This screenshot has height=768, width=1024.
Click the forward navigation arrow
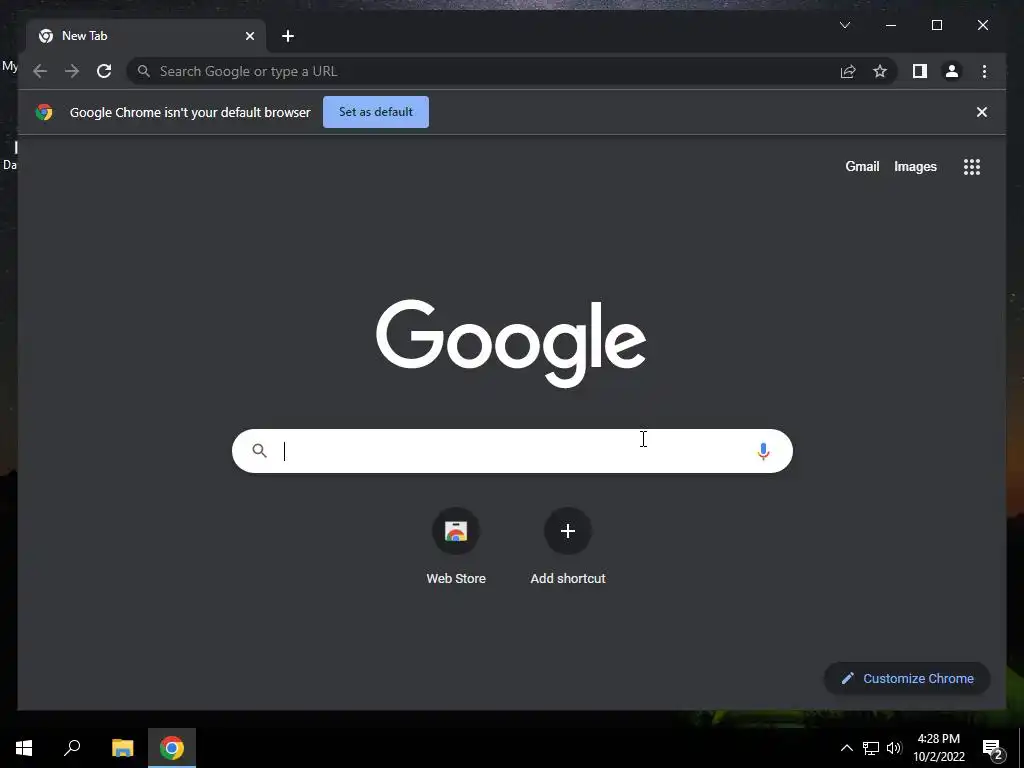tap(72, 71)
